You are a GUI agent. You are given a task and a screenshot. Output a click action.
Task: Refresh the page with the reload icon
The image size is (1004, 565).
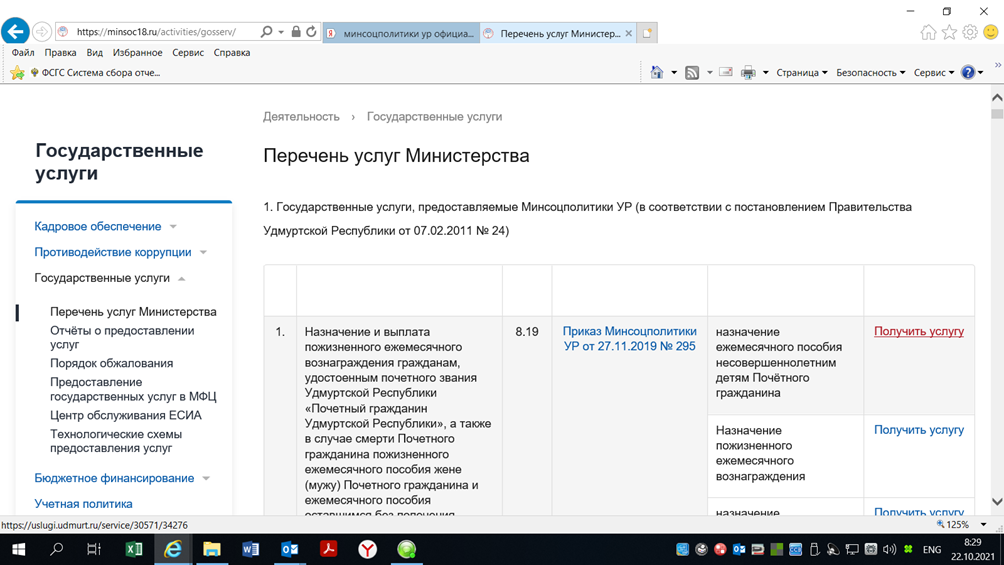tap(311, 32)
